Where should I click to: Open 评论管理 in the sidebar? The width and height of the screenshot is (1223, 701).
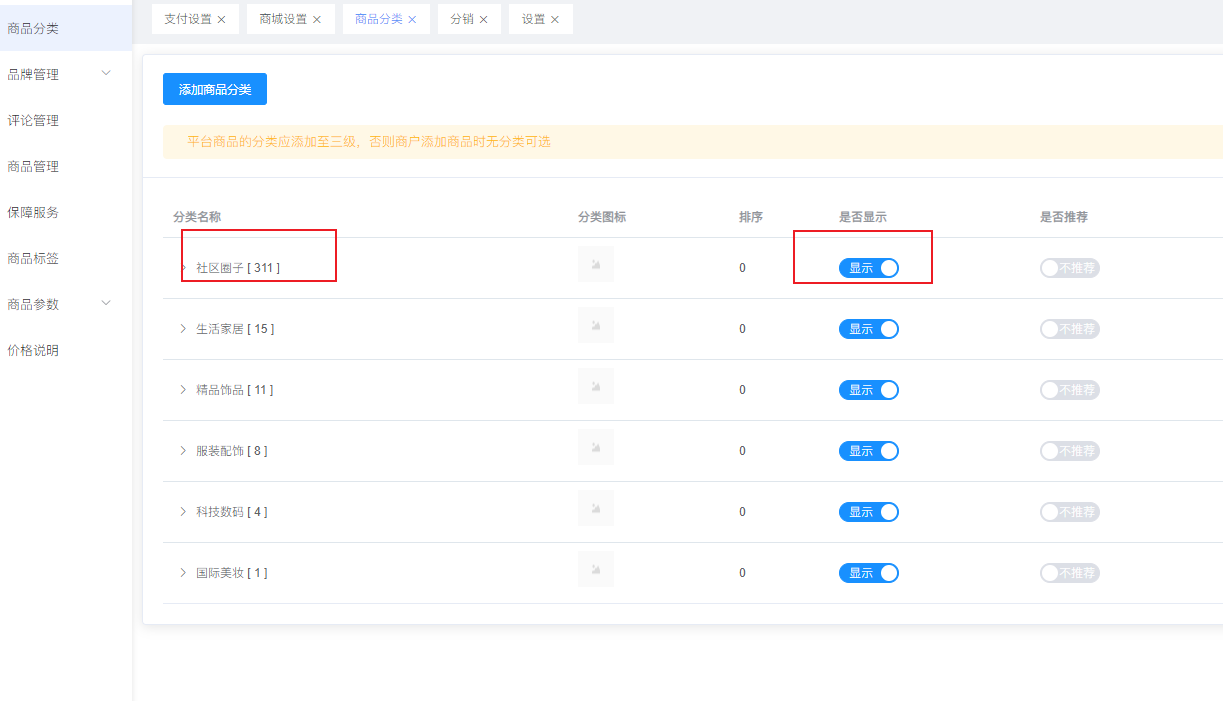click(x=66, y=120)
